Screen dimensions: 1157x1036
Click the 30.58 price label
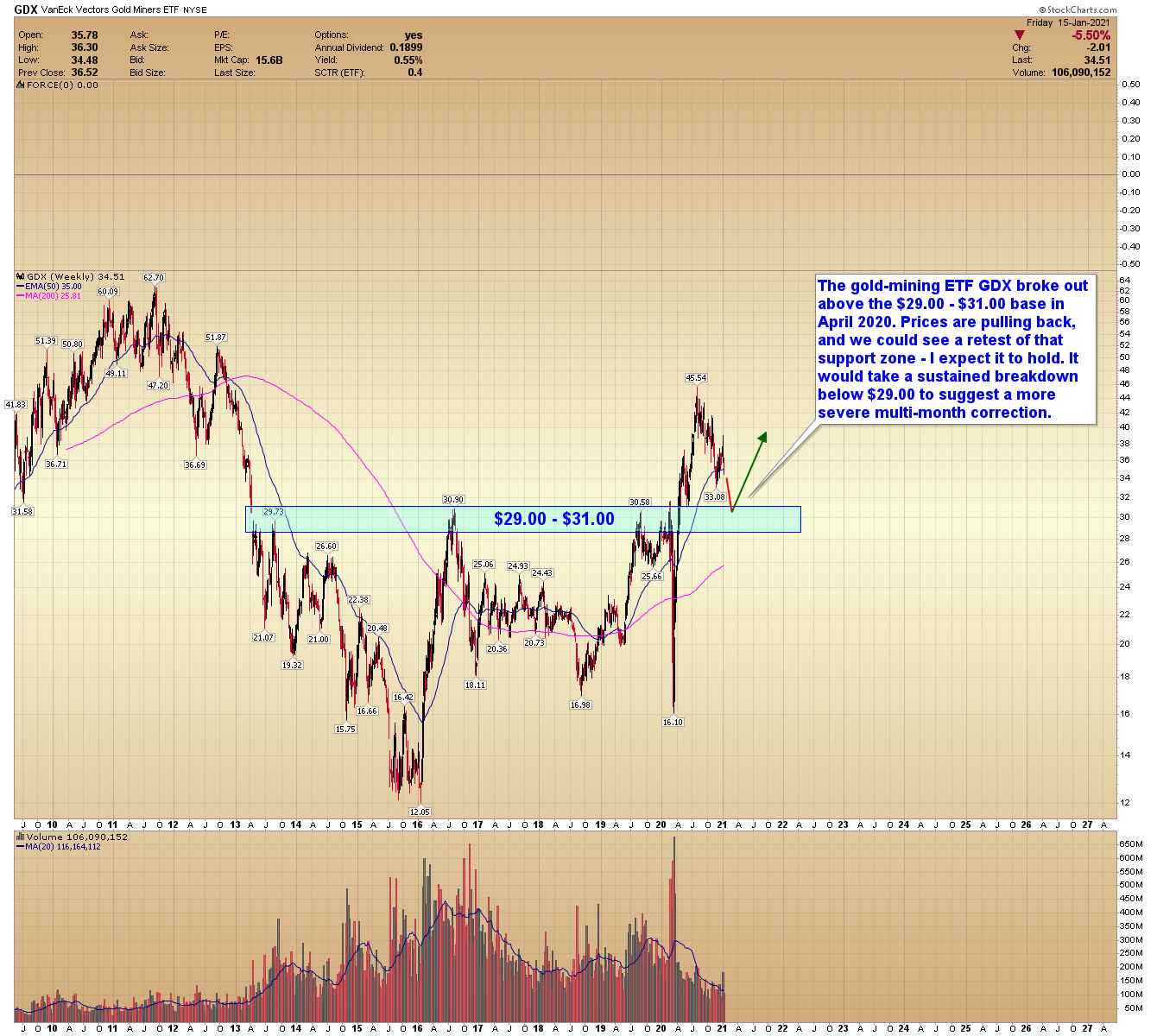coord(640,502)
